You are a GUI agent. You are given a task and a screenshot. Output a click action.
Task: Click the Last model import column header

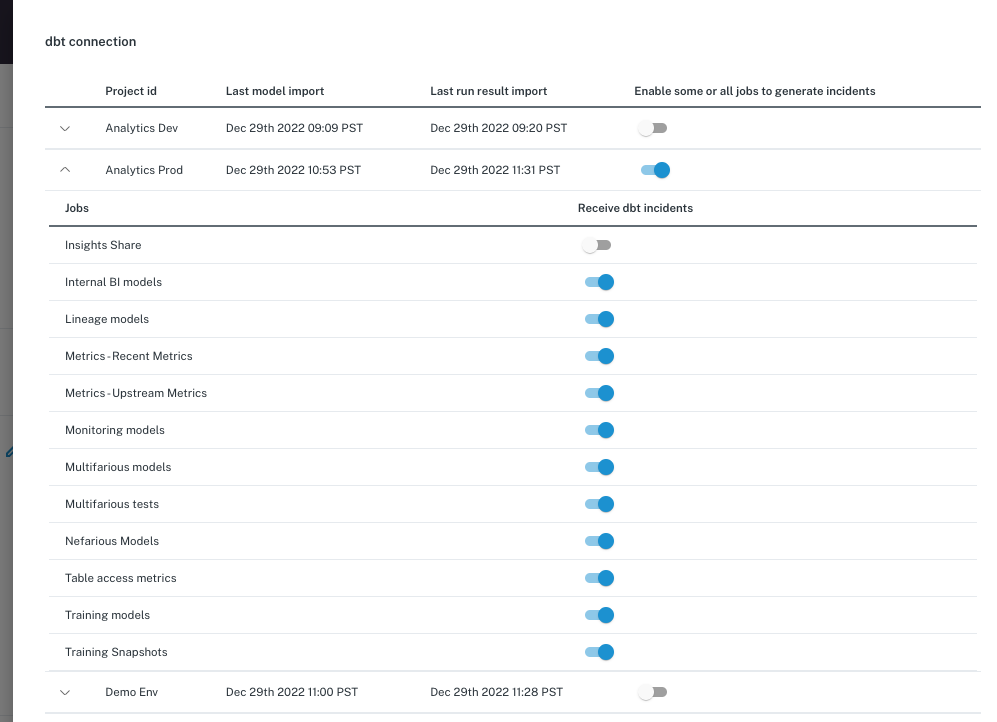point(275,91)
